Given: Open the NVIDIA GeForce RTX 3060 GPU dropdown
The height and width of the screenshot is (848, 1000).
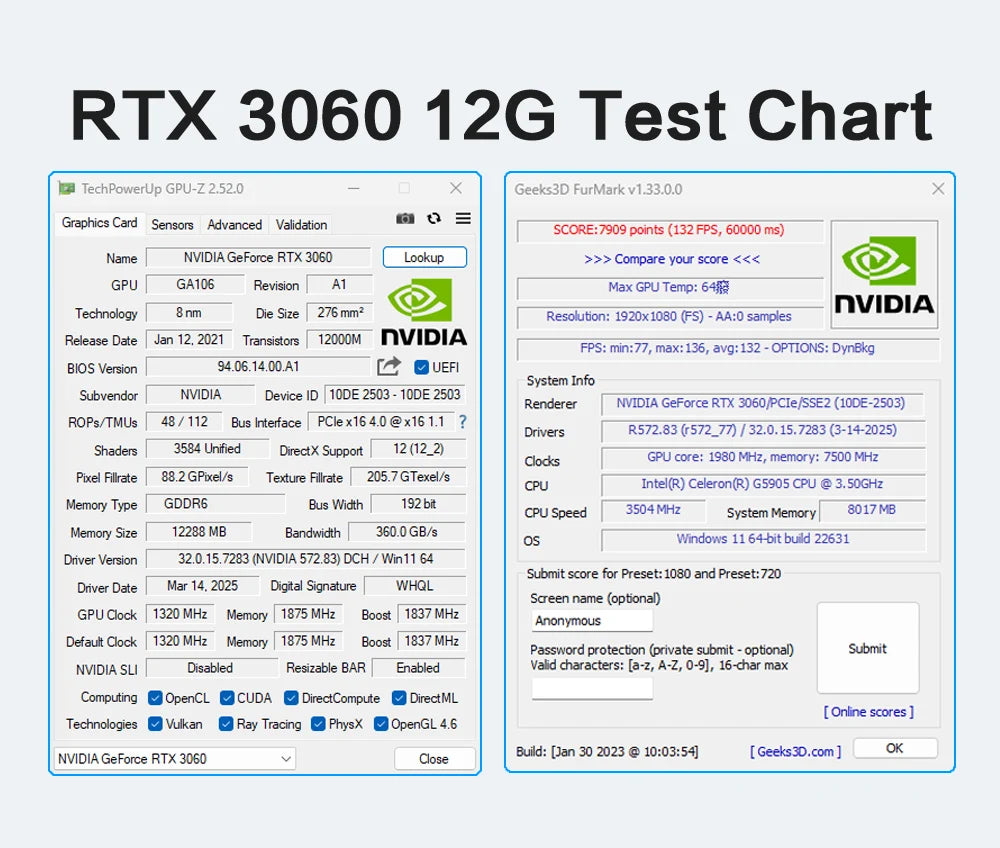Looking at the screenshot, I should click(x=175, y=759).
